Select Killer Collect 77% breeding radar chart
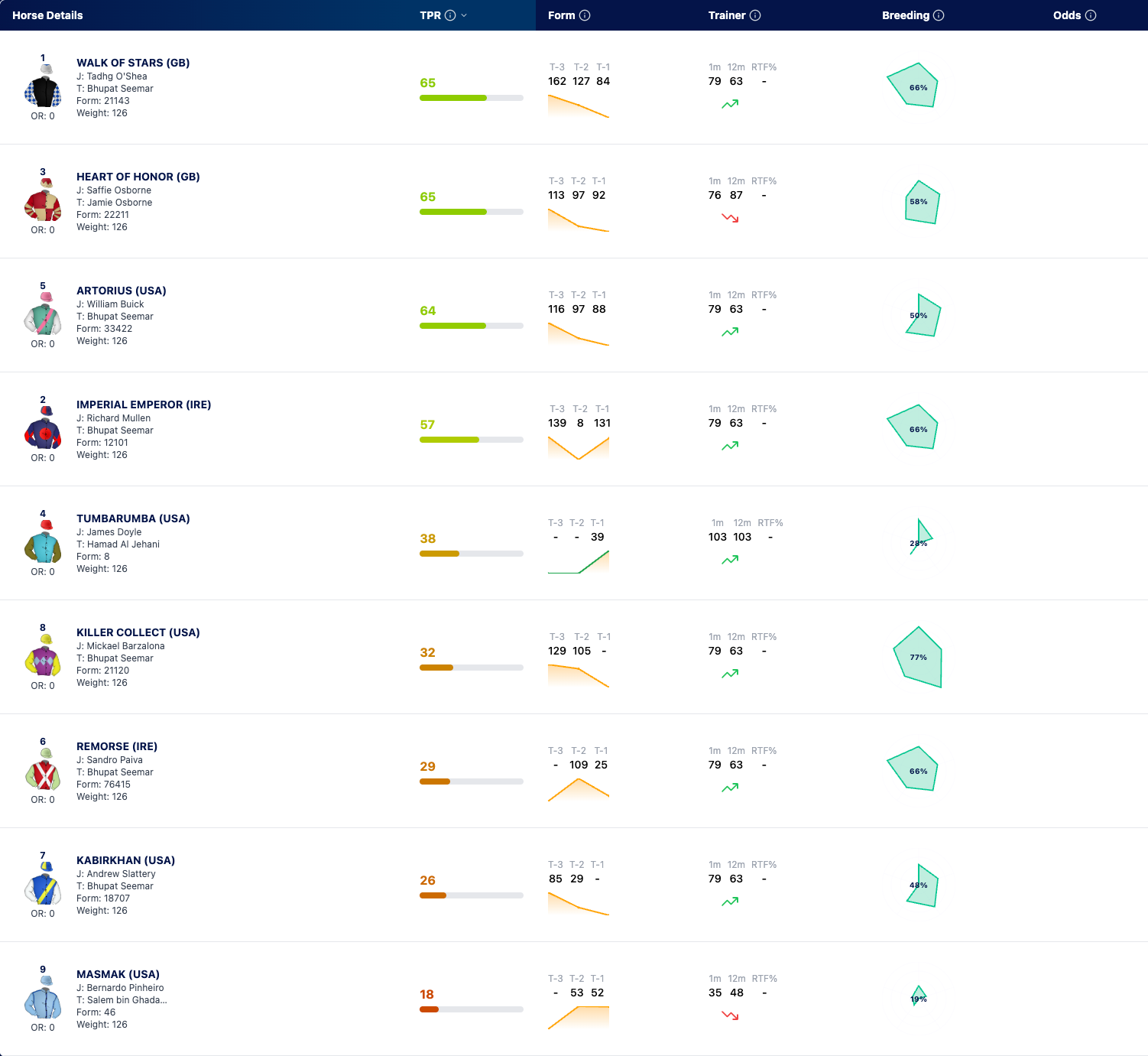The height and width of the screenshot is (1056, 1148). 918,658
